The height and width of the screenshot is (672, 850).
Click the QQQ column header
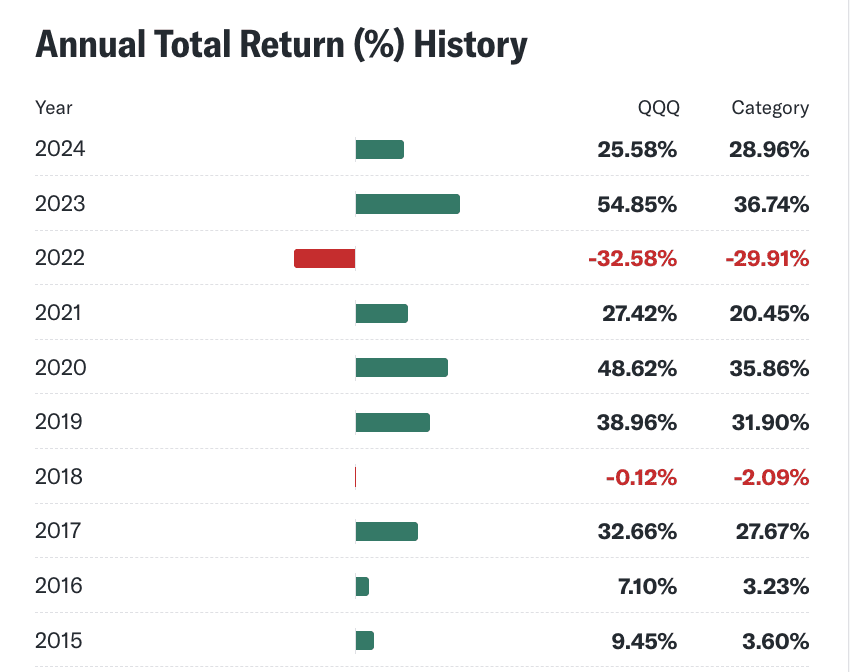(x=657, y=108)
